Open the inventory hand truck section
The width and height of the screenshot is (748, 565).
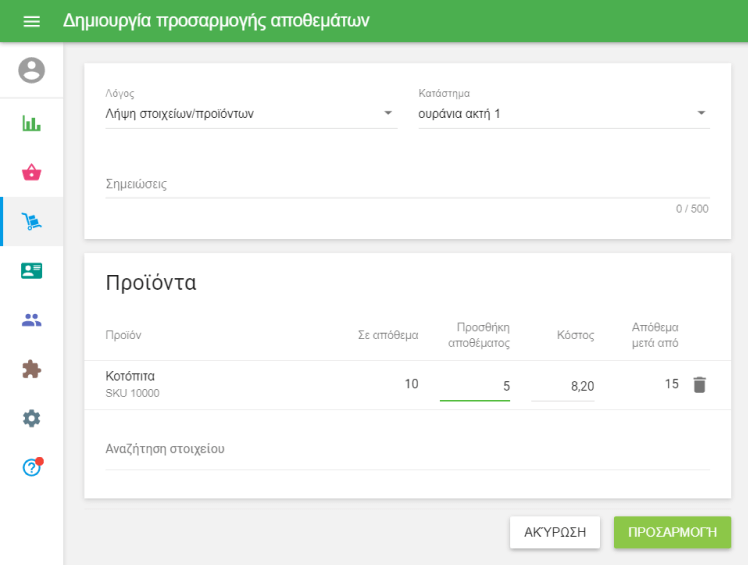tap(31, 221)
